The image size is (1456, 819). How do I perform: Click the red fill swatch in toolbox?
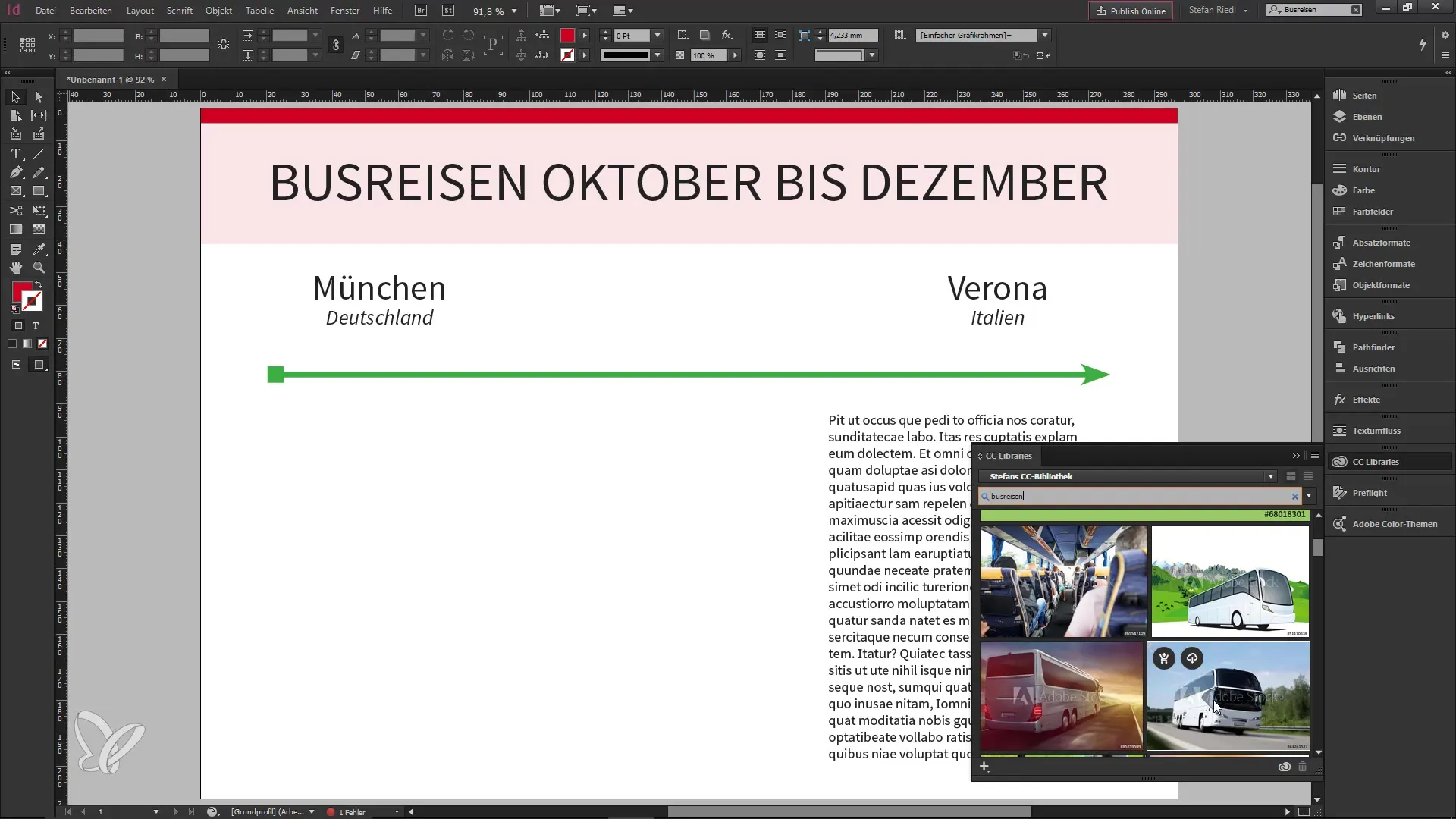(22, 292)
